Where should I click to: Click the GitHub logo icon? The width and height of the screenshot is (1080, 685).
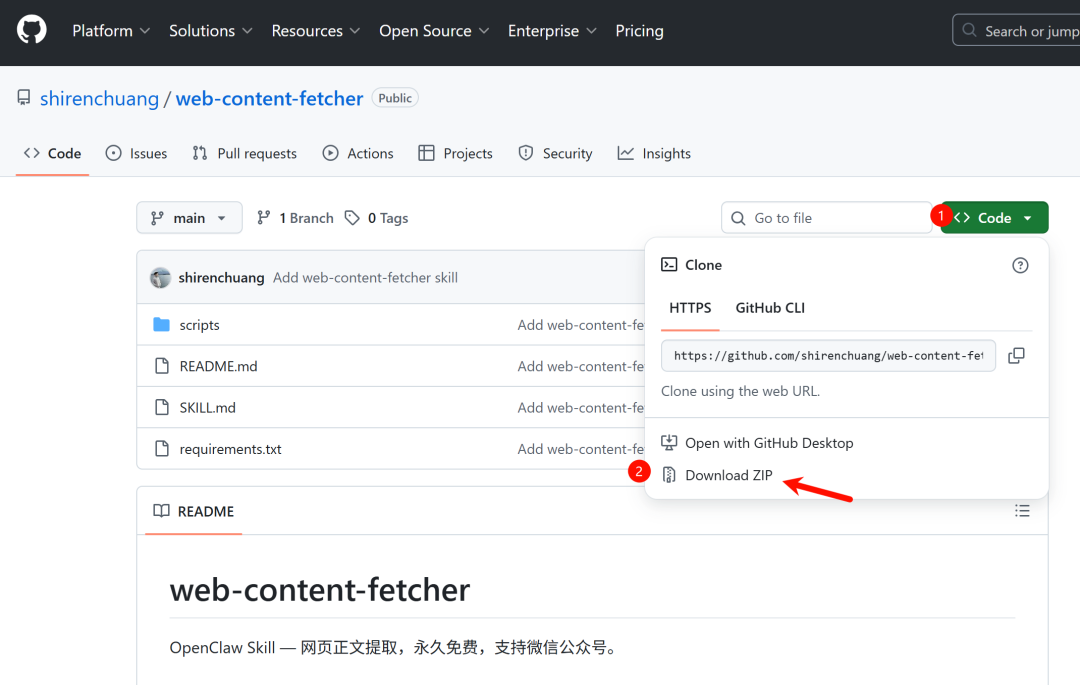(x=32, y=31)
